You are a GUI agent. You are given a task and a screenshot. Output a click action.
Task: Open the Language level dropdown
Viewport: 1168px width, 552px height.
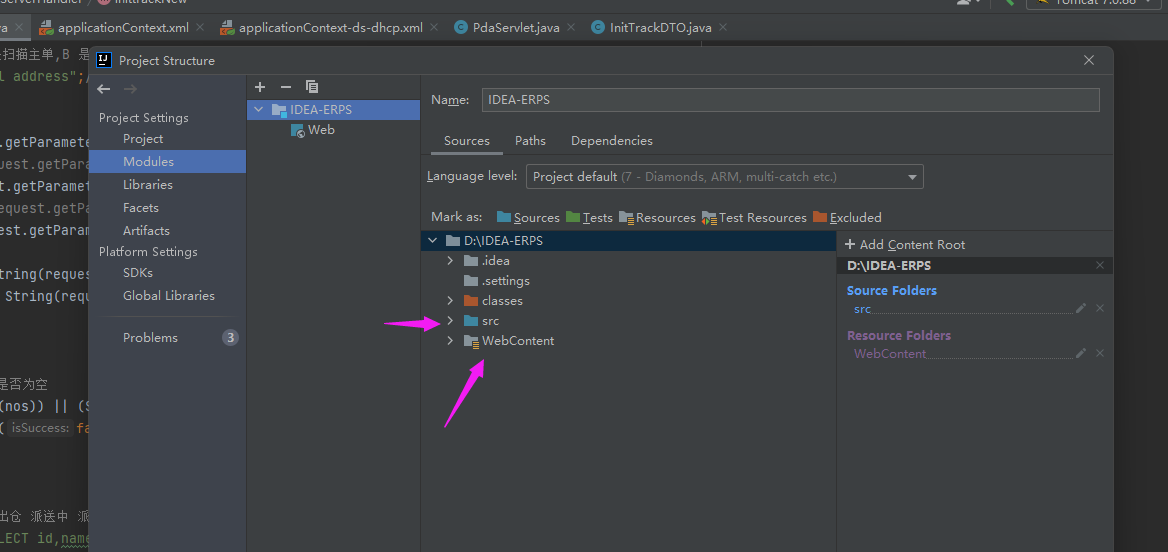(725, 177)
